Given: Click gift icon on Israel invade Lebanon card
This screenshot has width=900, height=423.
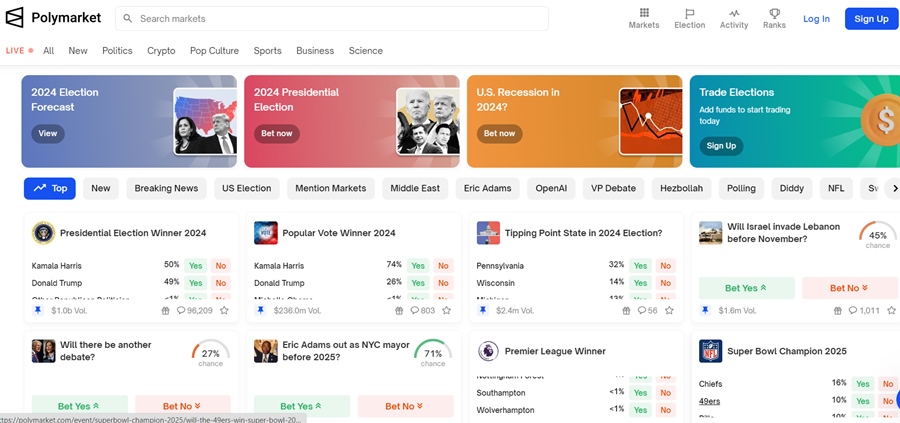Looking at the screenshot, I should tap(838, 311).
